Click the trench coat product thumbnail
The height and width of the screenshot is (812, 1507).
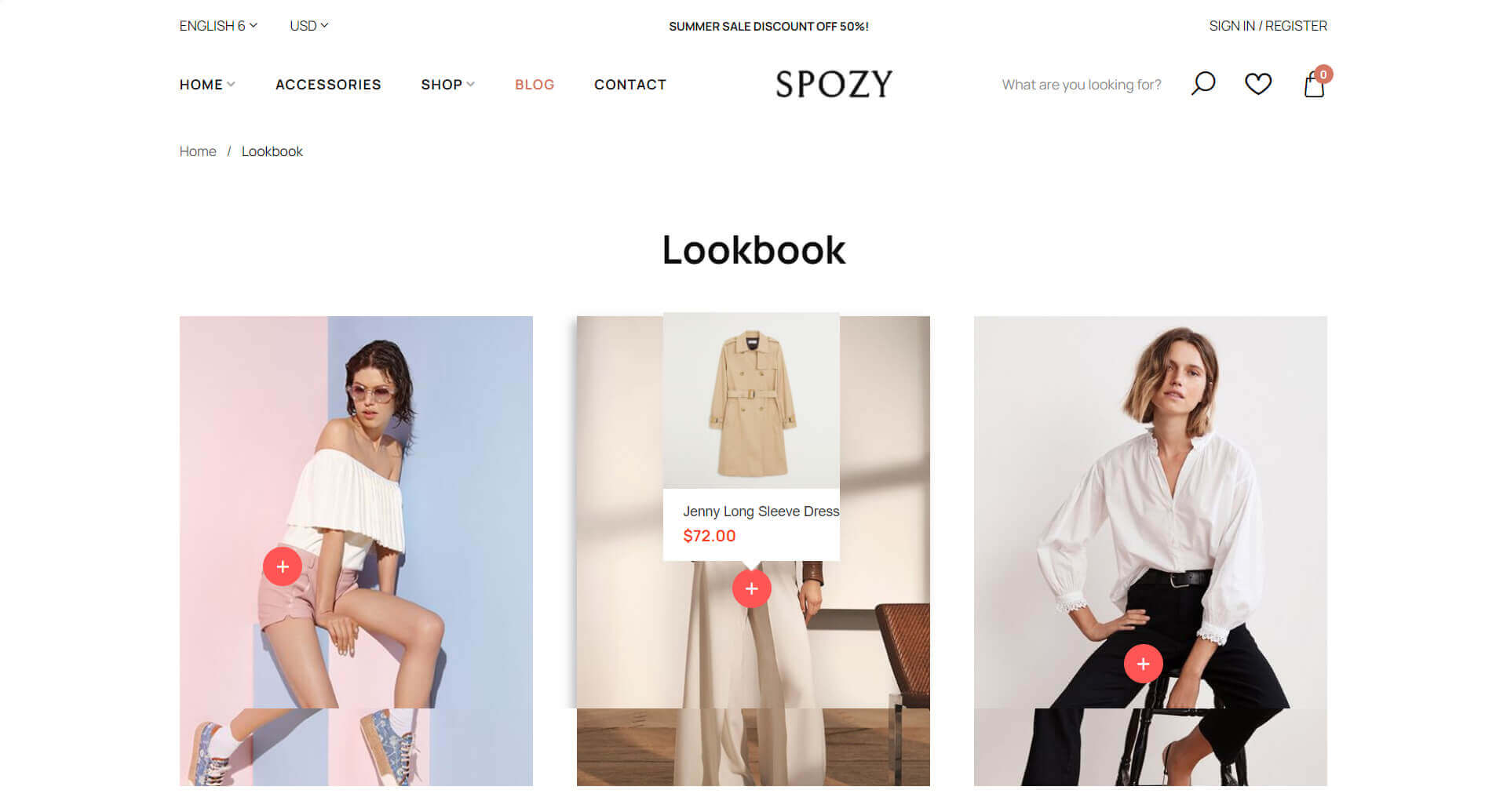(751, 401)
